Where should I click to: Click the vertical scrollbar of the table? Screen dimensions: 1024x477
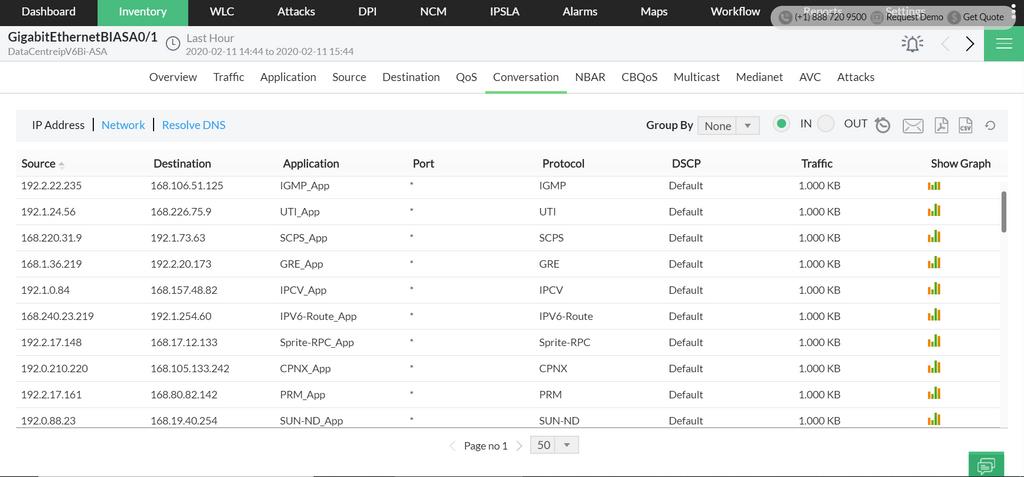[x=1004, y=212]
